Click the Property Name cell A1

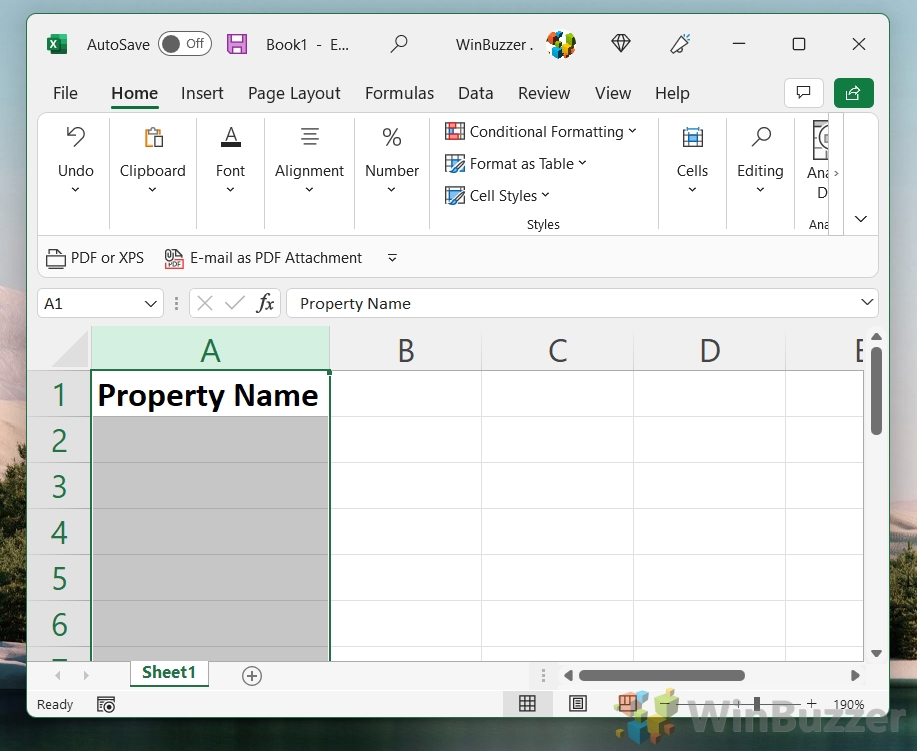pyautogui.click(x=211, y=394)
